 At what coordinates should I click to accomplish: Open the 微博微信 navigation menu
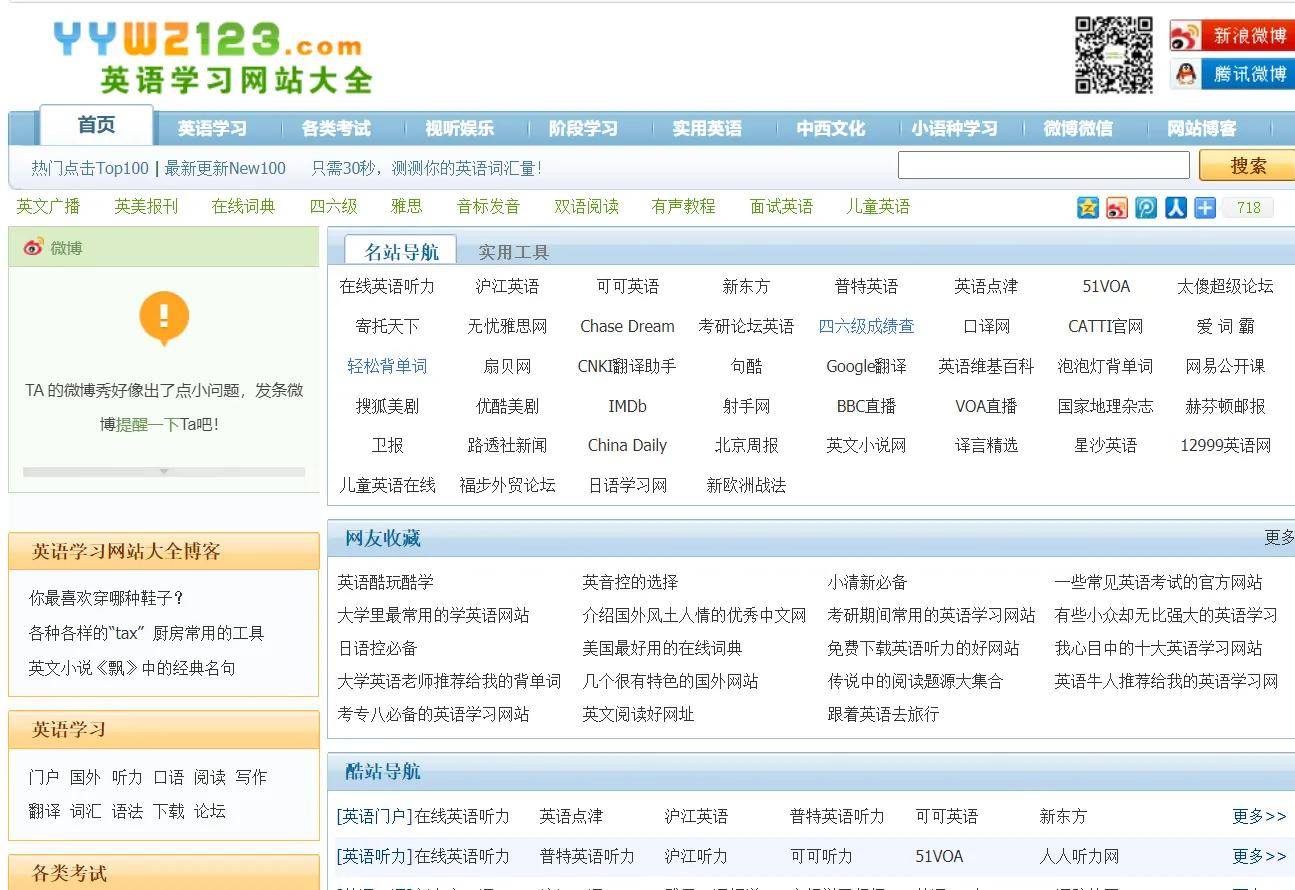[1078, 128]
